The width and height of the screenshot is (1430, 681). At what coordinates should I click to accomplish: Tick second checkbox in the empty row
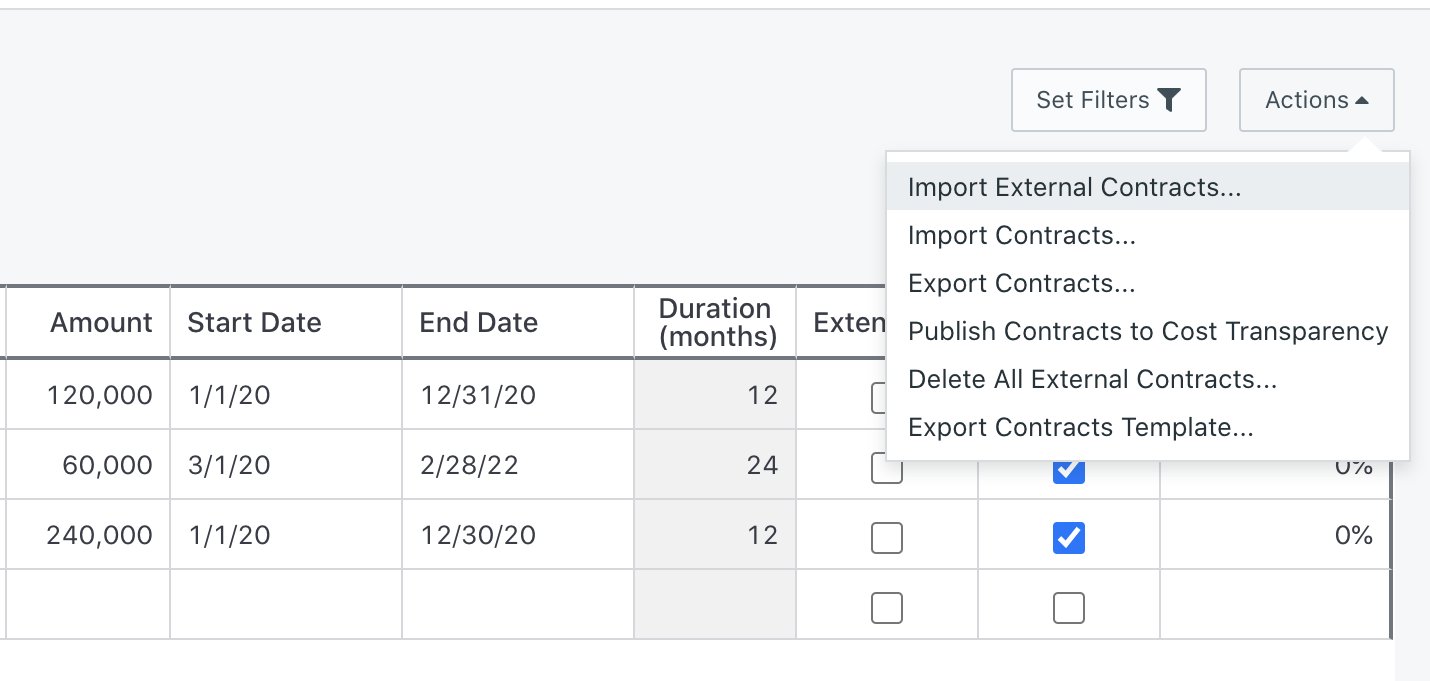point(1069,608)
